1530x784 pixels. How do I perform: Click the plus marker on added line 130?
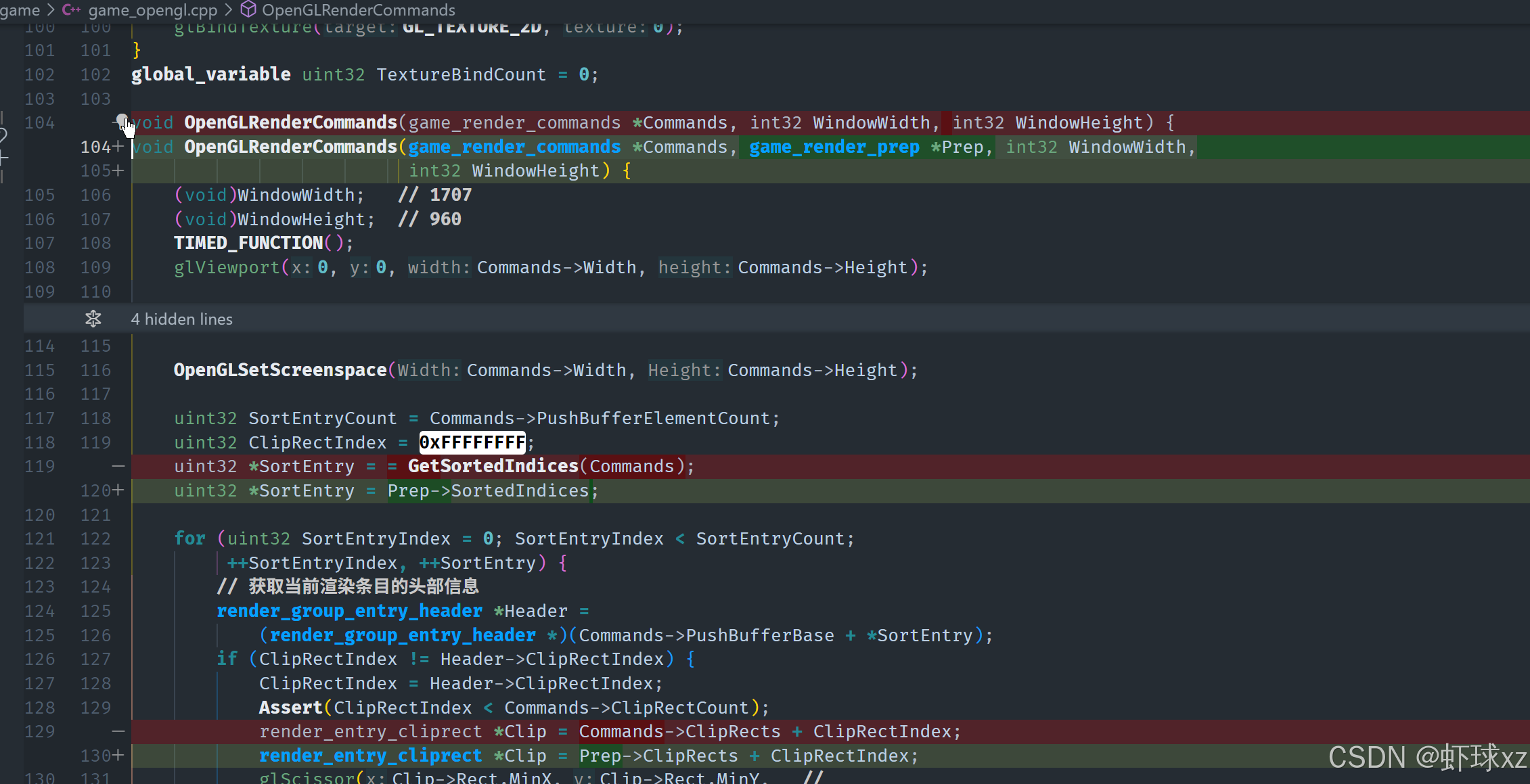[x=118, y=755]
